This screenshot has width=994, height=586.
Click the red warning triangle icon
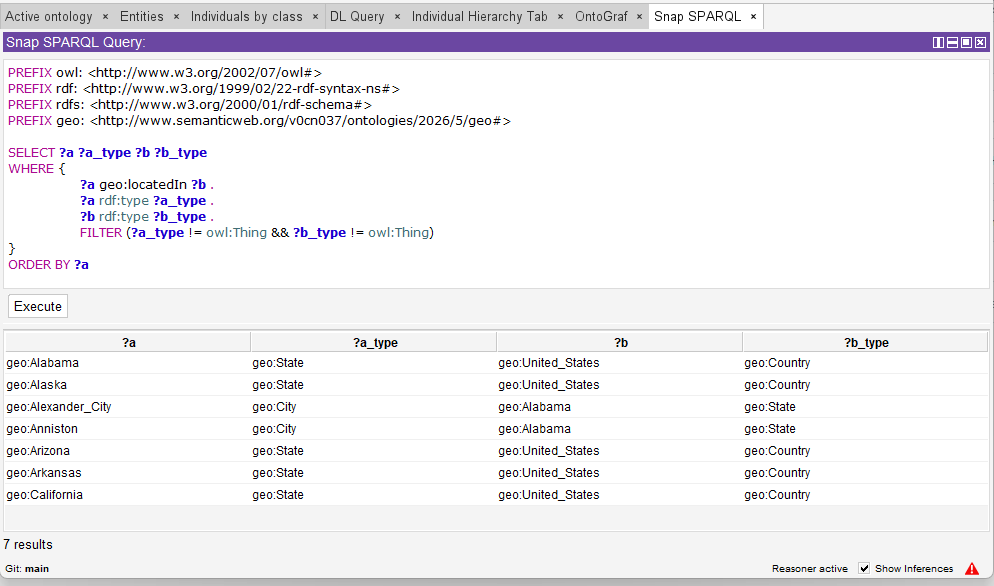(972, 568)
